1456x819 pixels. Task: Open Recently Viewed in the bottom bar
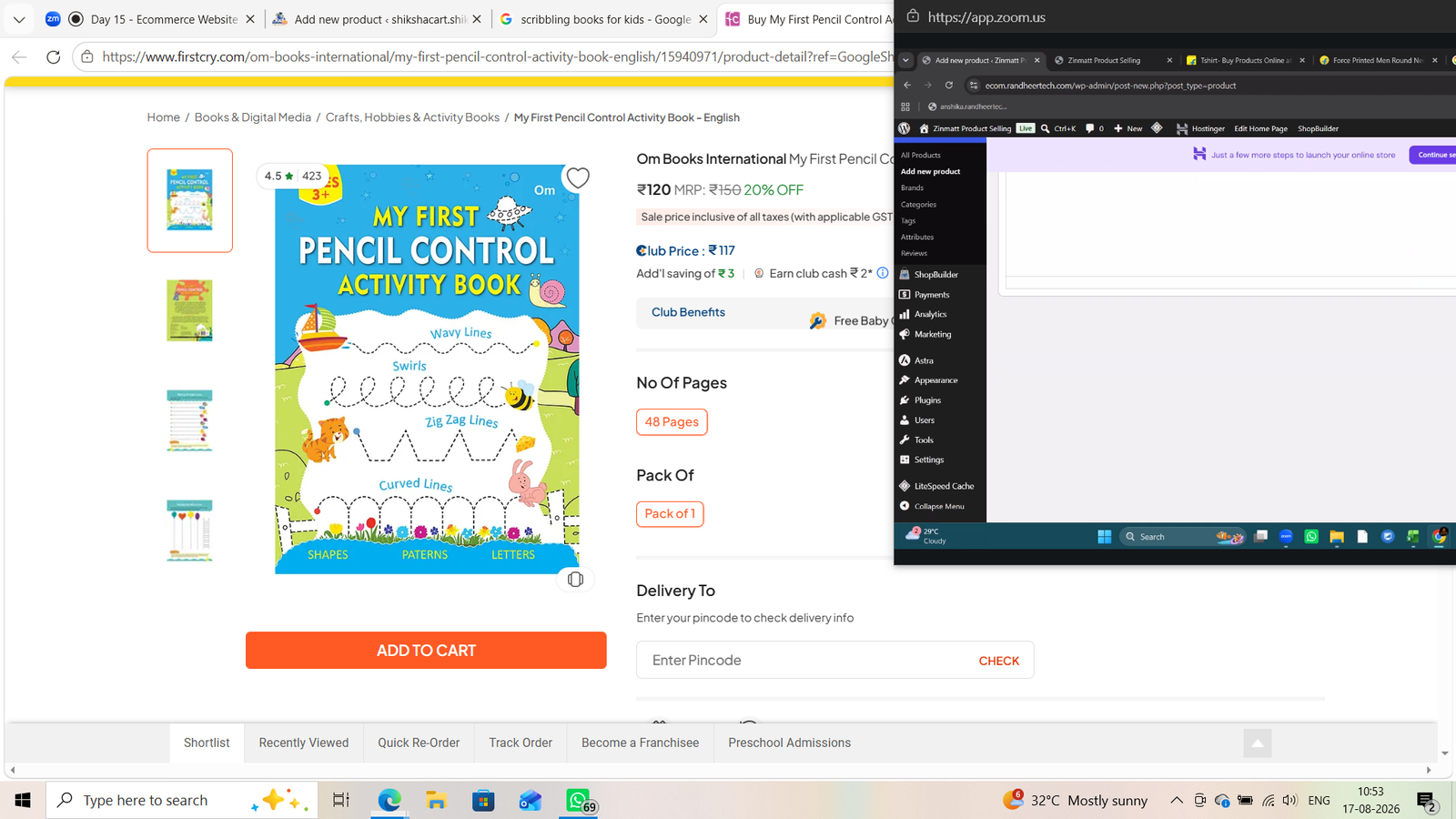click(304, 743)
